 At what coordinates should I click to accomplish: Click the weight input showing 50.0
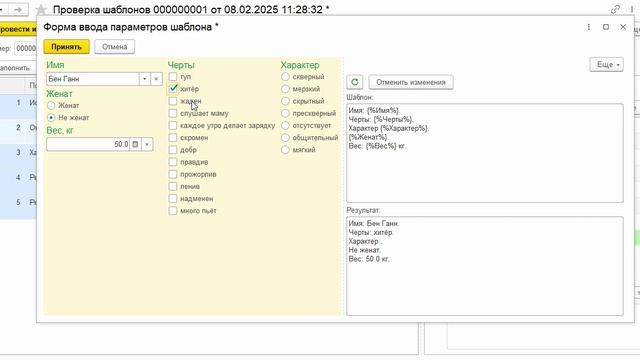click(88, 144)
